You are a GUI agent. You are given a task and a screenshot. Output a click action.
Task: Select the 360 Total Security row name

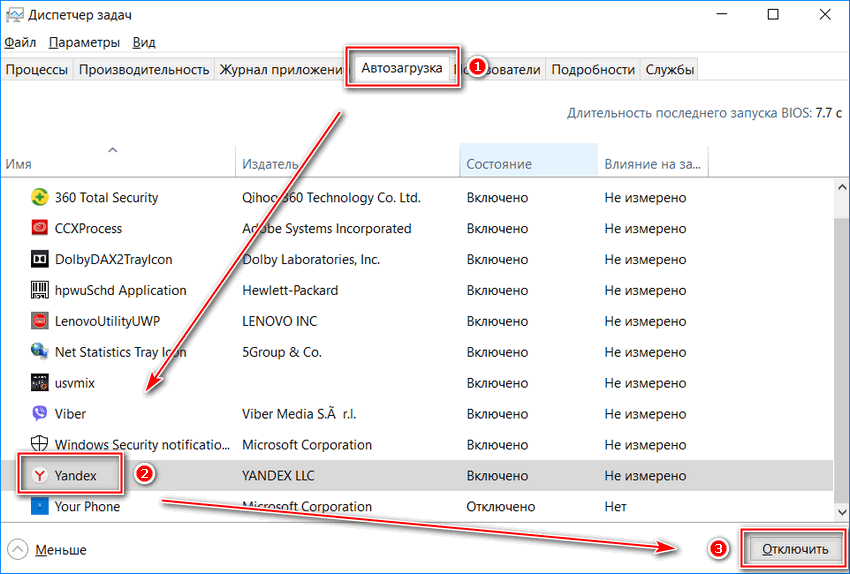(x=106, y=198)
